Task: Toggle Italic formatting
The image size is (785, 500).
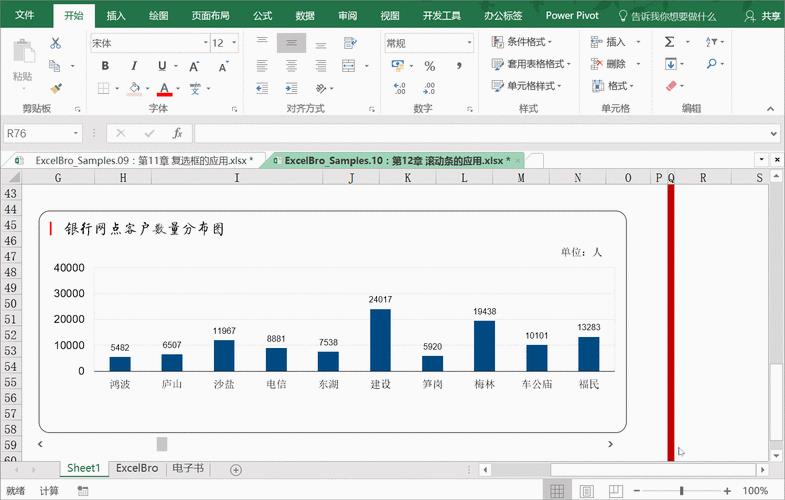Action: coord(134,66)
